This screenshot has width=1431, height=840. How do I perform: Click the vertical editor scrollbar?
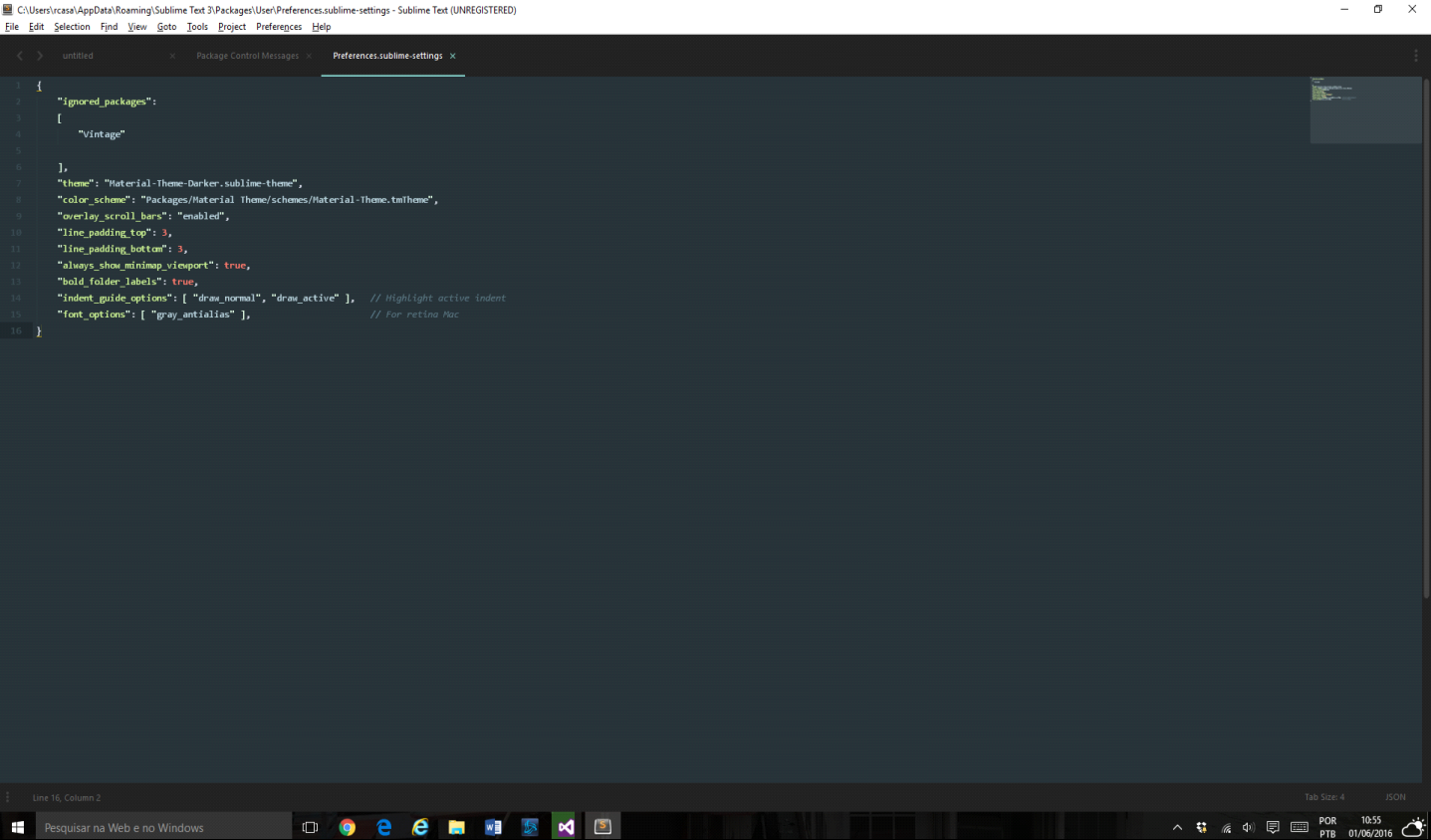pyautogui.click(x=1426, y=338)
